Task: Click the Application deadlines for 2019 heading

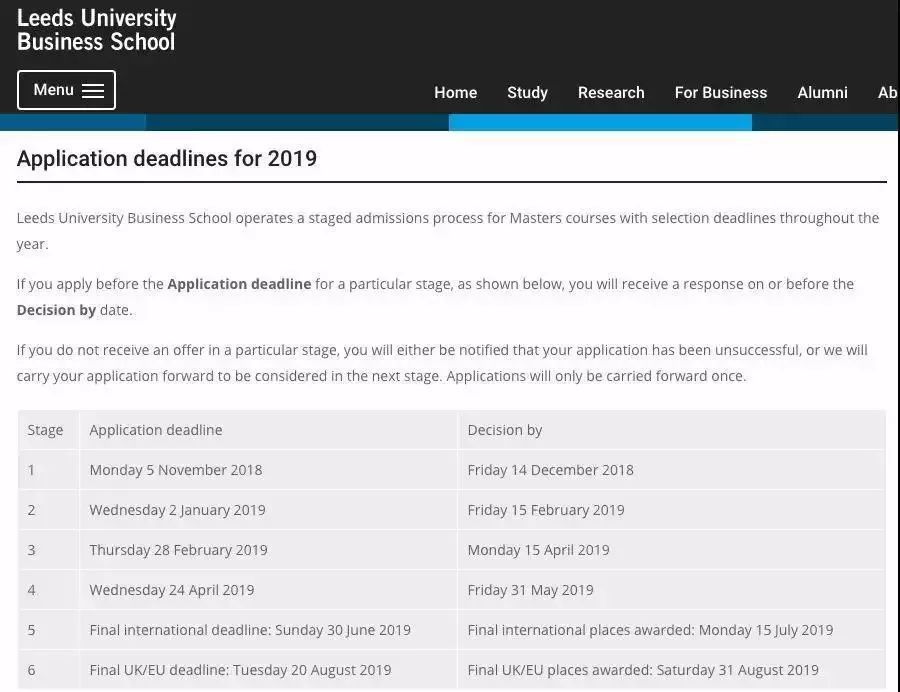Action: point(166,158)
